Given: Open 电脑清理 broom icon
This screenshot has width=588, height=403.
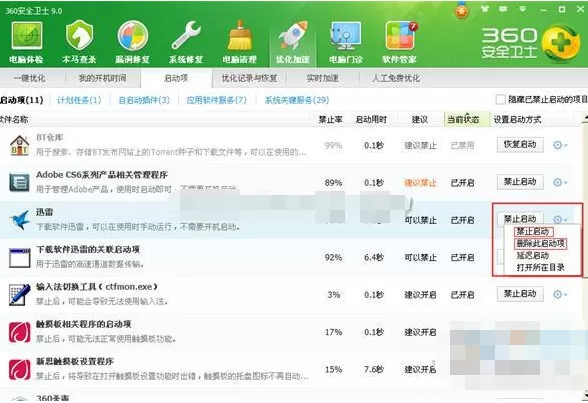Looking at the screenshot, I should (239, 41).
